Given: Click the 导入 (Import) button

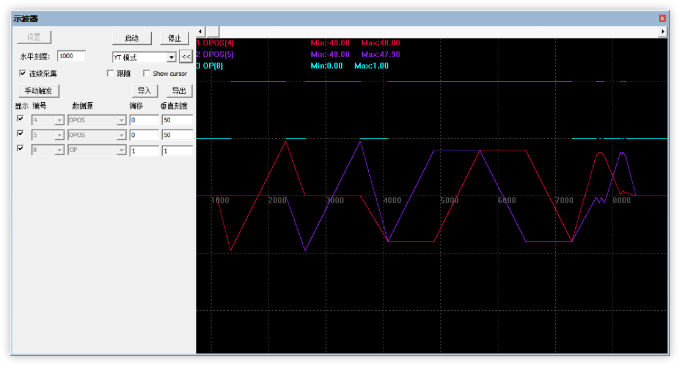Looking at the screenshot, I should coord(144,91).
